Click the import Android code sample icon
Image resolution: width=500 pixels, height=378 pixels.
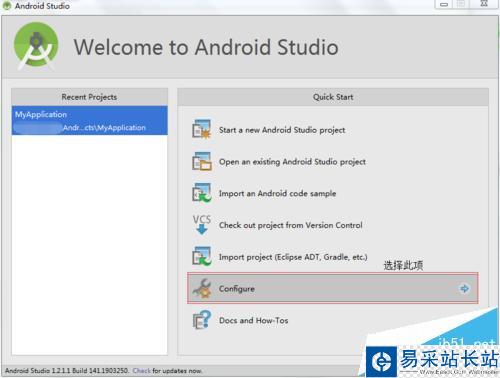pos(202,193)
